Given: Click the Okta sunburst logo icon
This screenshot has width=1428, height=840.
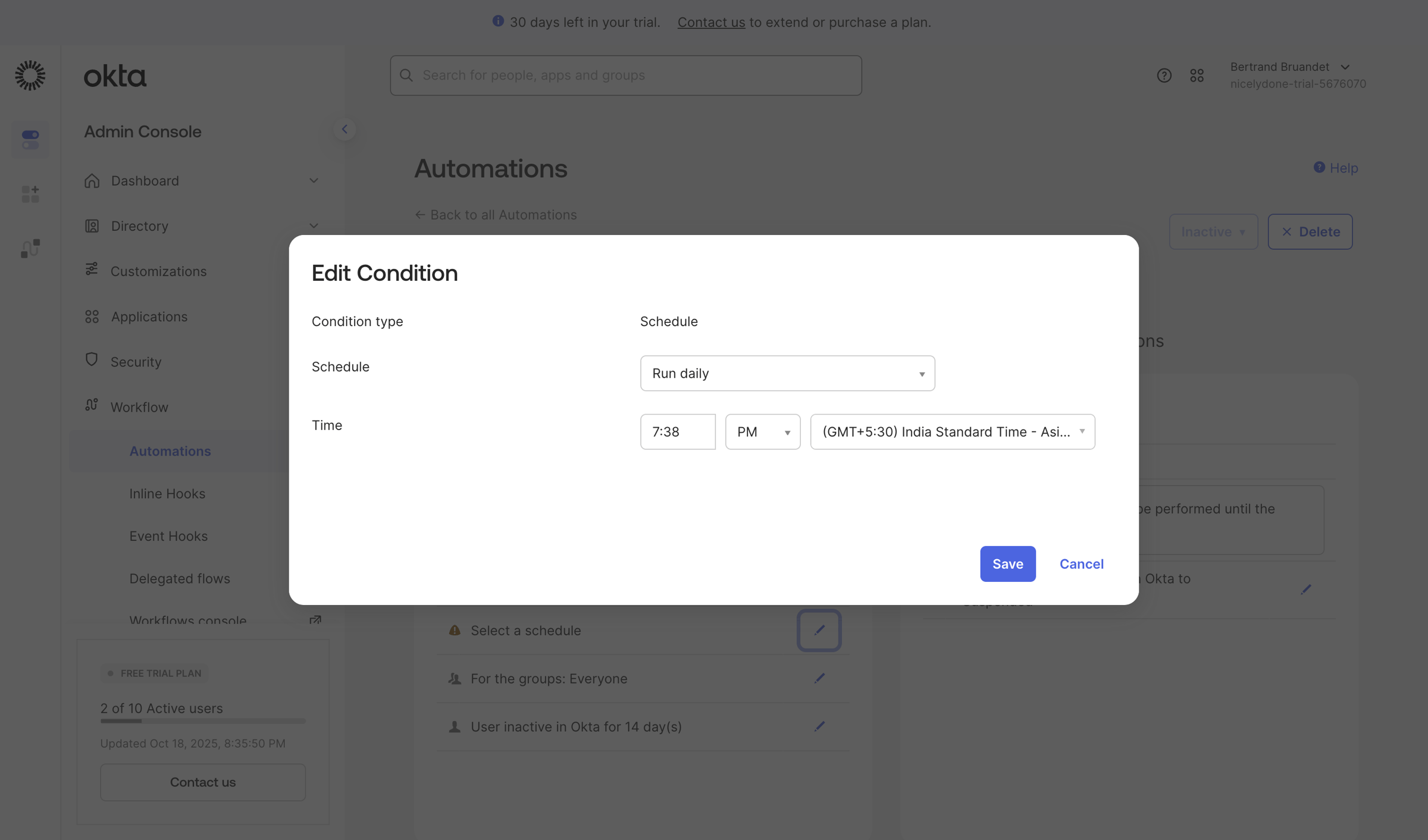Looking at the screenshot, I should [x=30, y=76].
